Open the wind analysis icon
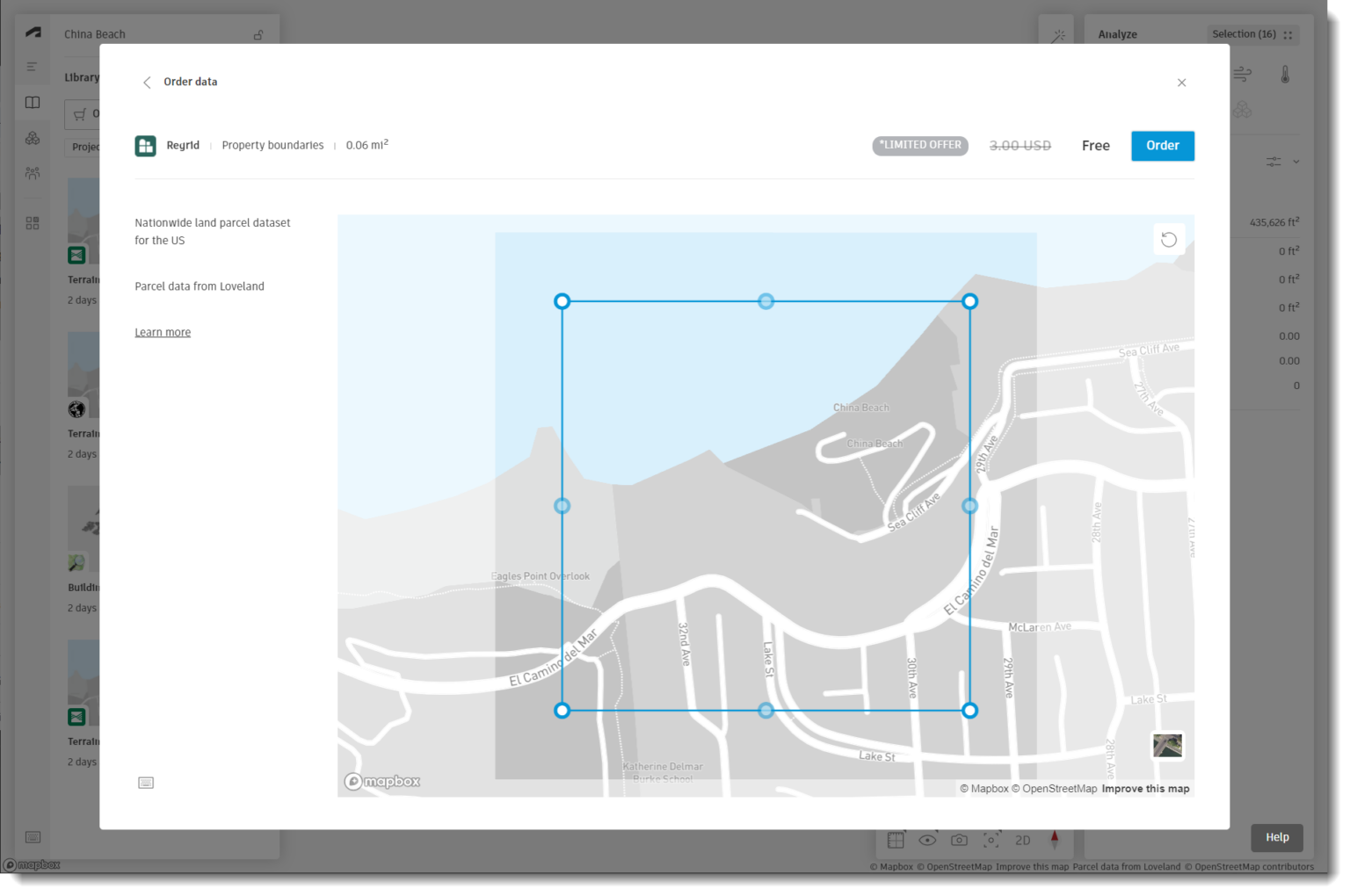This screenshot has width=1350, height=896. point(1242,75)
